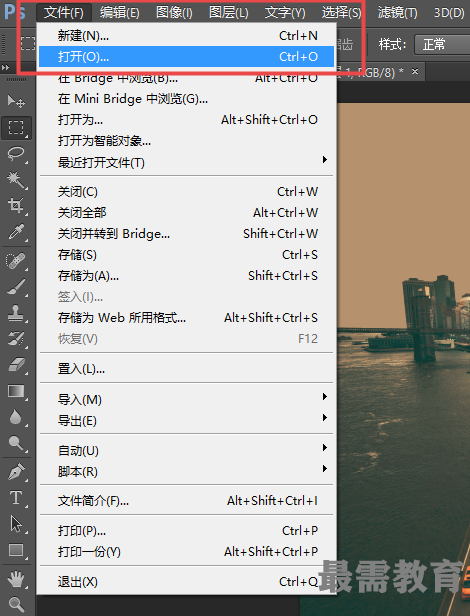Image resolution: width=470 pixels, height=616 pixels.
Task: Select the Pen tool
Action: (x=16, y=471)
